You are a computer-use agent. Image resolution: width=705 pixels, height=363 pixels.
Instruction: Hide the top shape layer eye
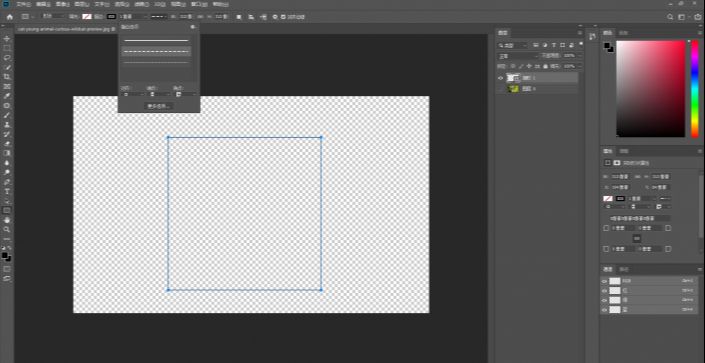point(500,78)
